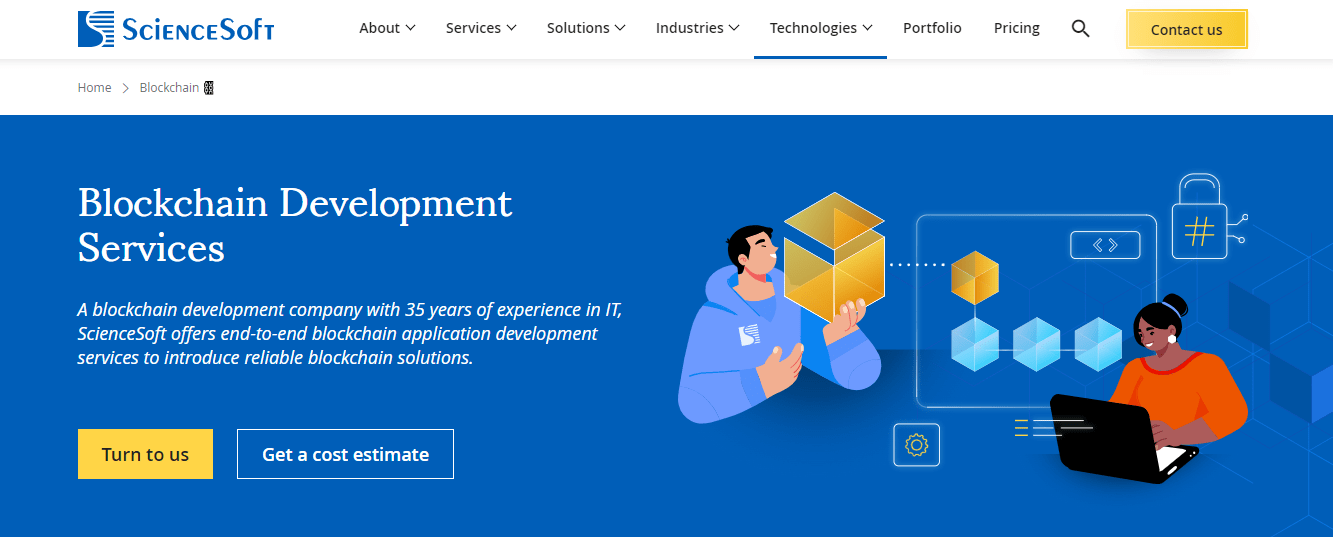The image size is (1333, 537).
Task: Open the Services menu
Action: (x=481, y=28)
